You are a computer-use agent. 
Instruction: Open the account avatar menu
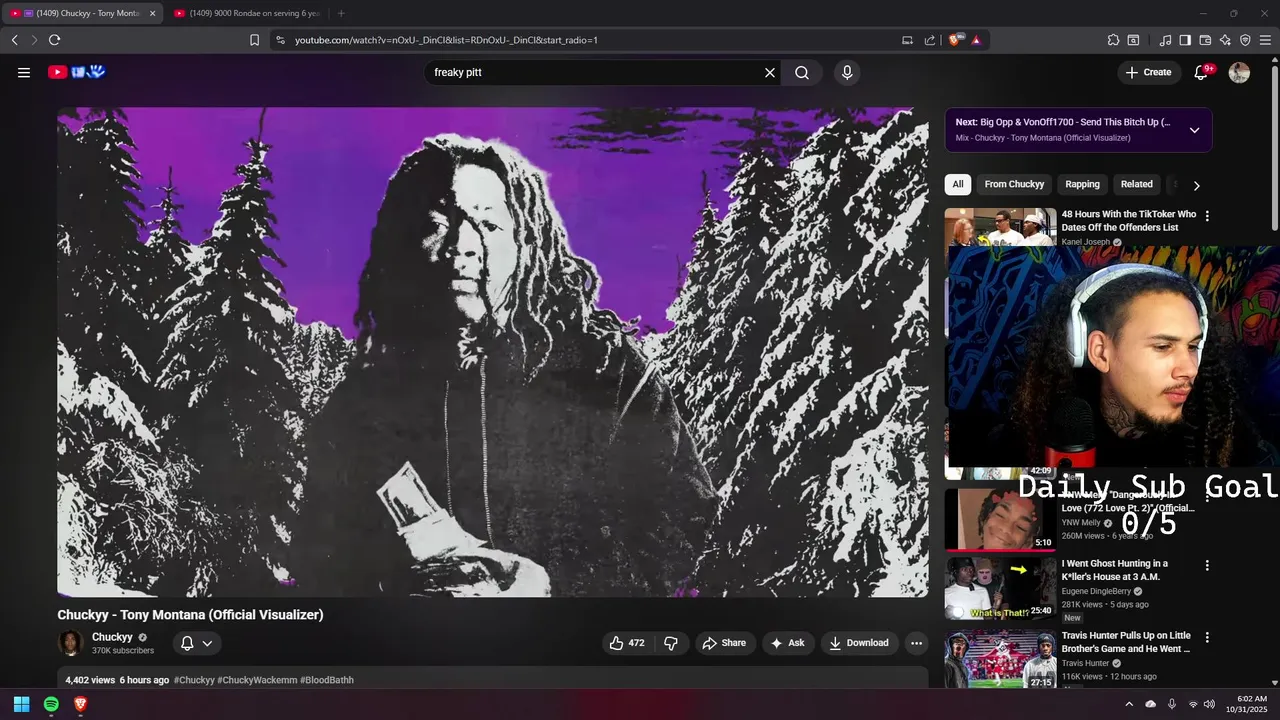click(x=1239, y=72)
